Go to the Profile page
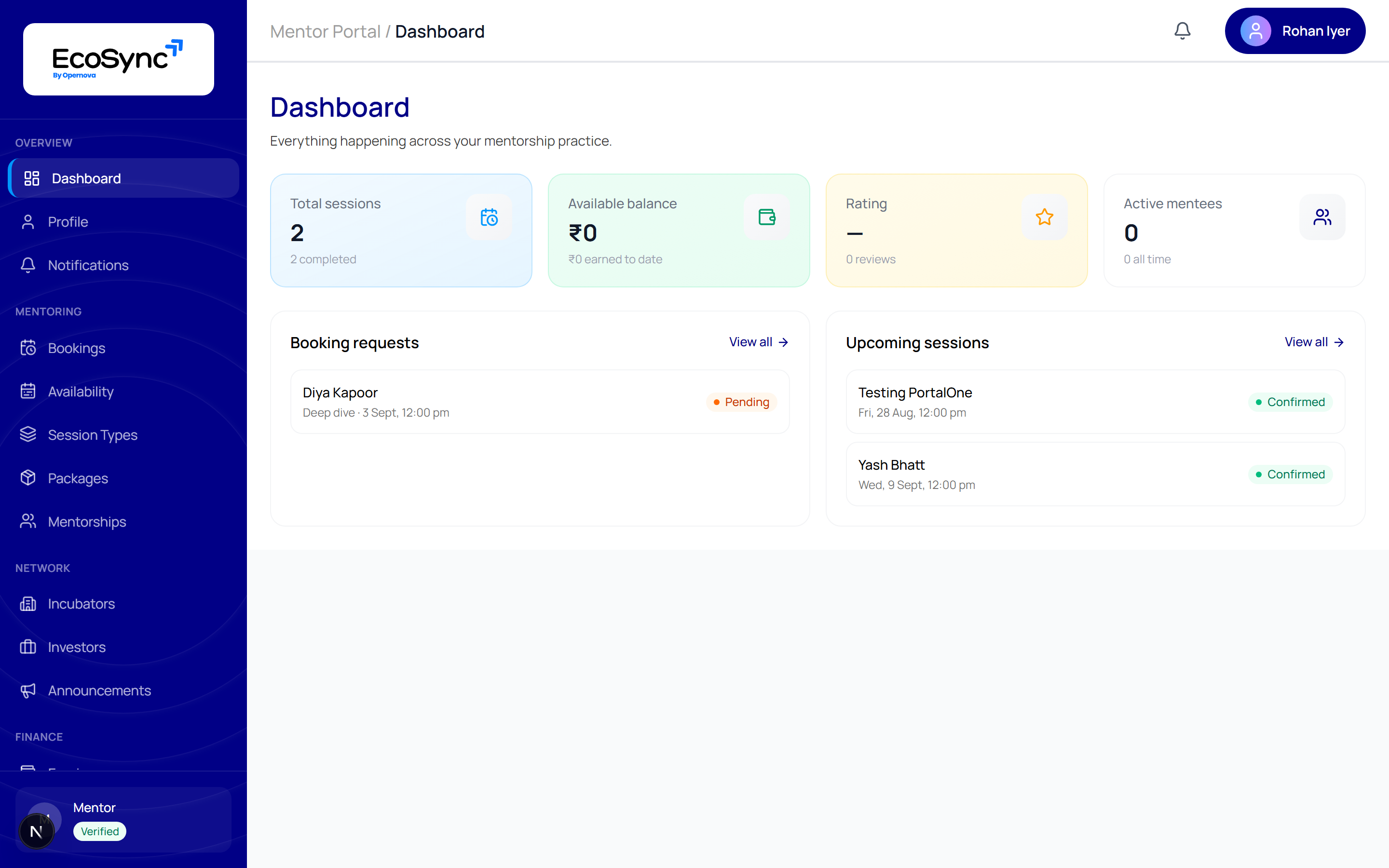Image resolution: width=1389 pixels, height=868 pixels. [x=123, y=222]
